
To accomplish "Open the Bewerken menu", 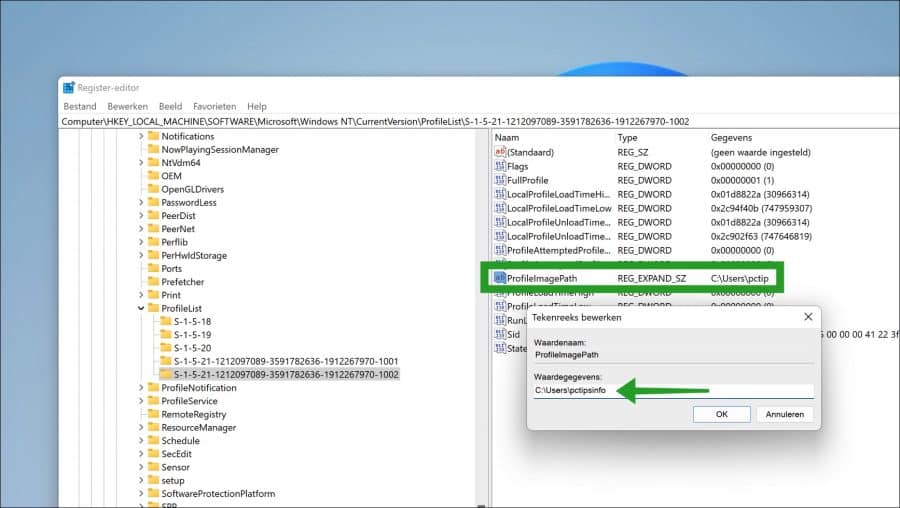I will point(127,106).
